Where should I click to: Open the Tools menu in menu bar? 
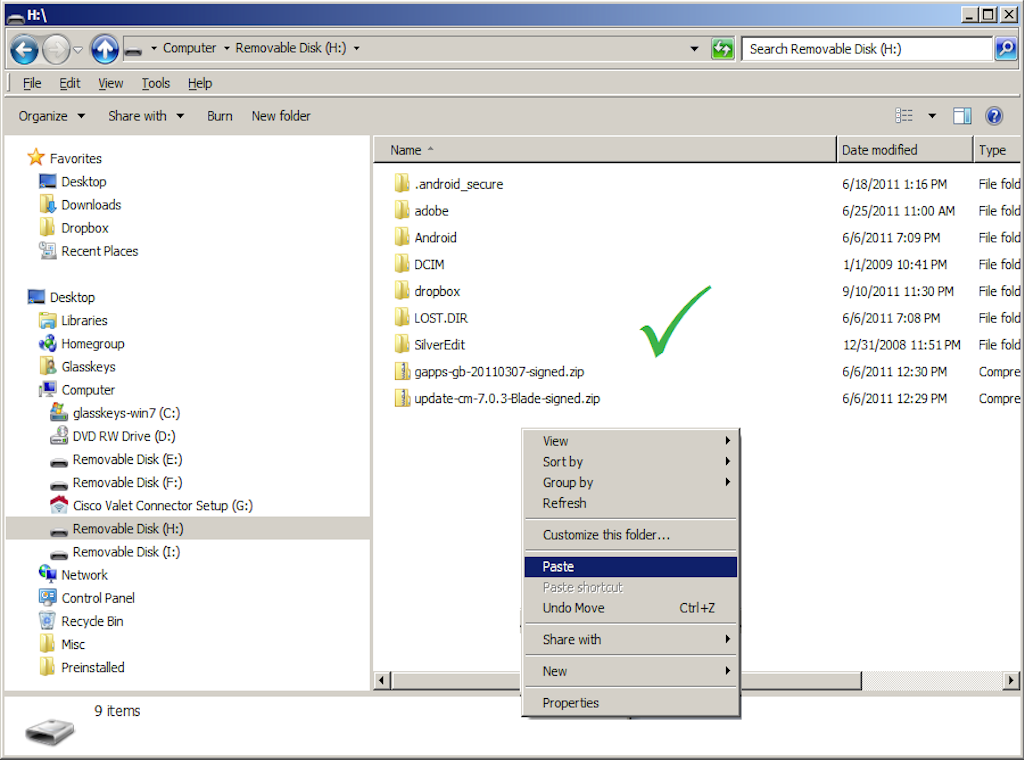[155, 83]
